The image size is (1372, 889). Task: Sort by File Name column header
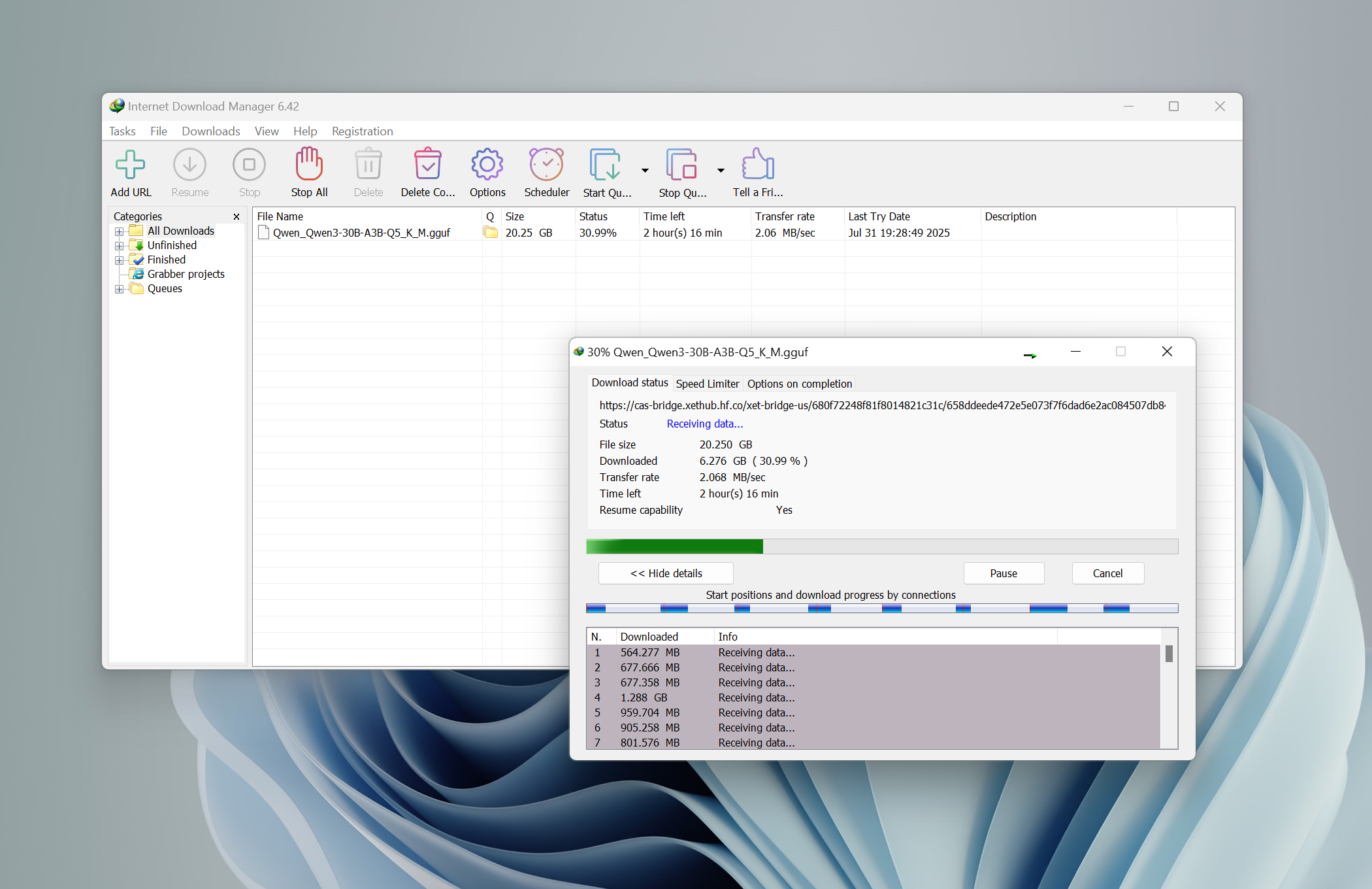pos(367,216)
